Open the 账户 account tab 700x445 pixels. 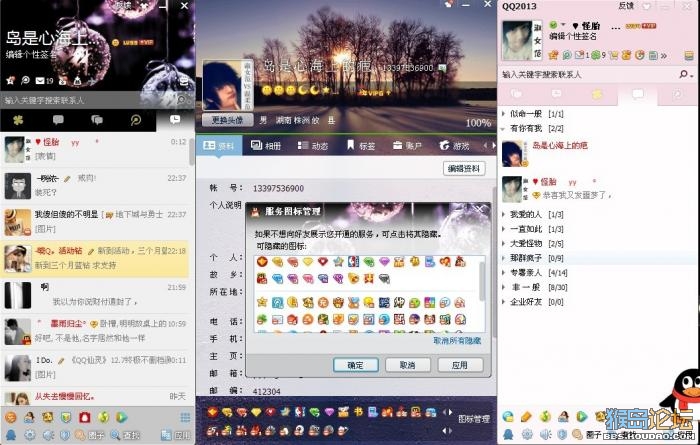coord(407,146)
